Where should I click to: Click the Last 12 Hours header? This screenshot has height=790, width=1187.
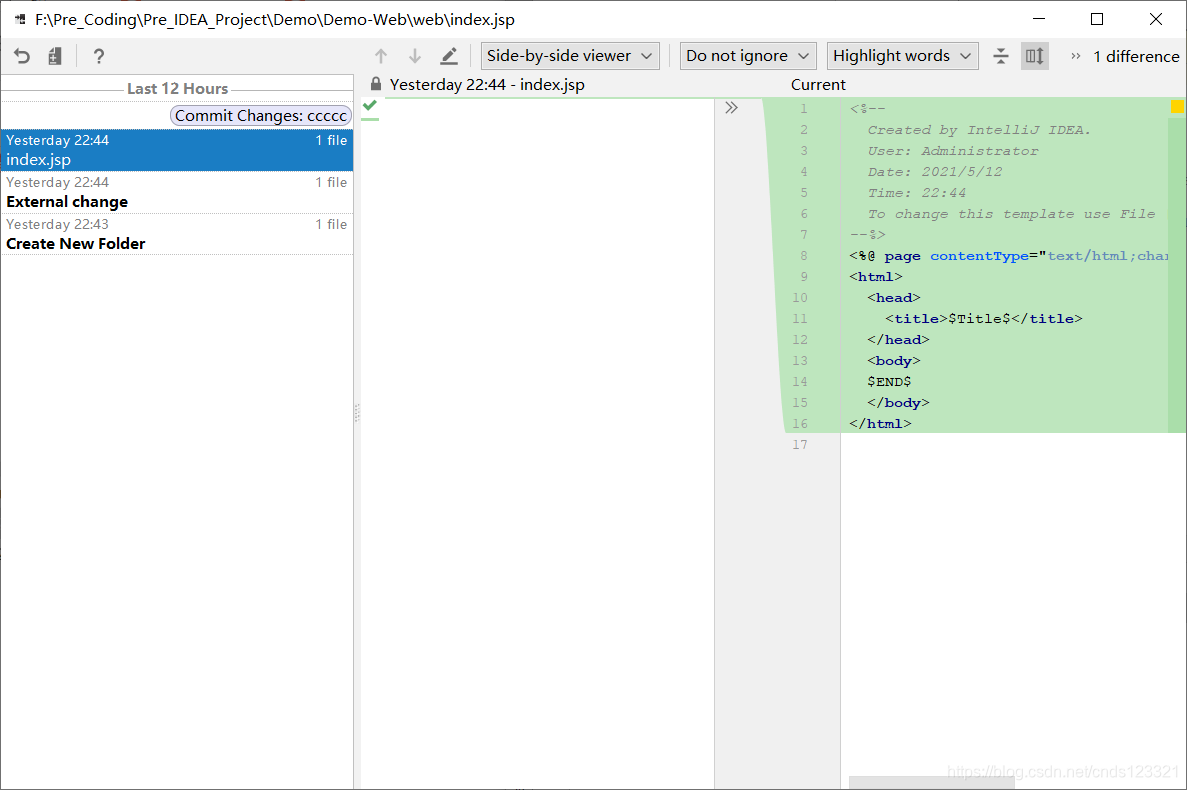pyautogui.click(x=177, y=89)
